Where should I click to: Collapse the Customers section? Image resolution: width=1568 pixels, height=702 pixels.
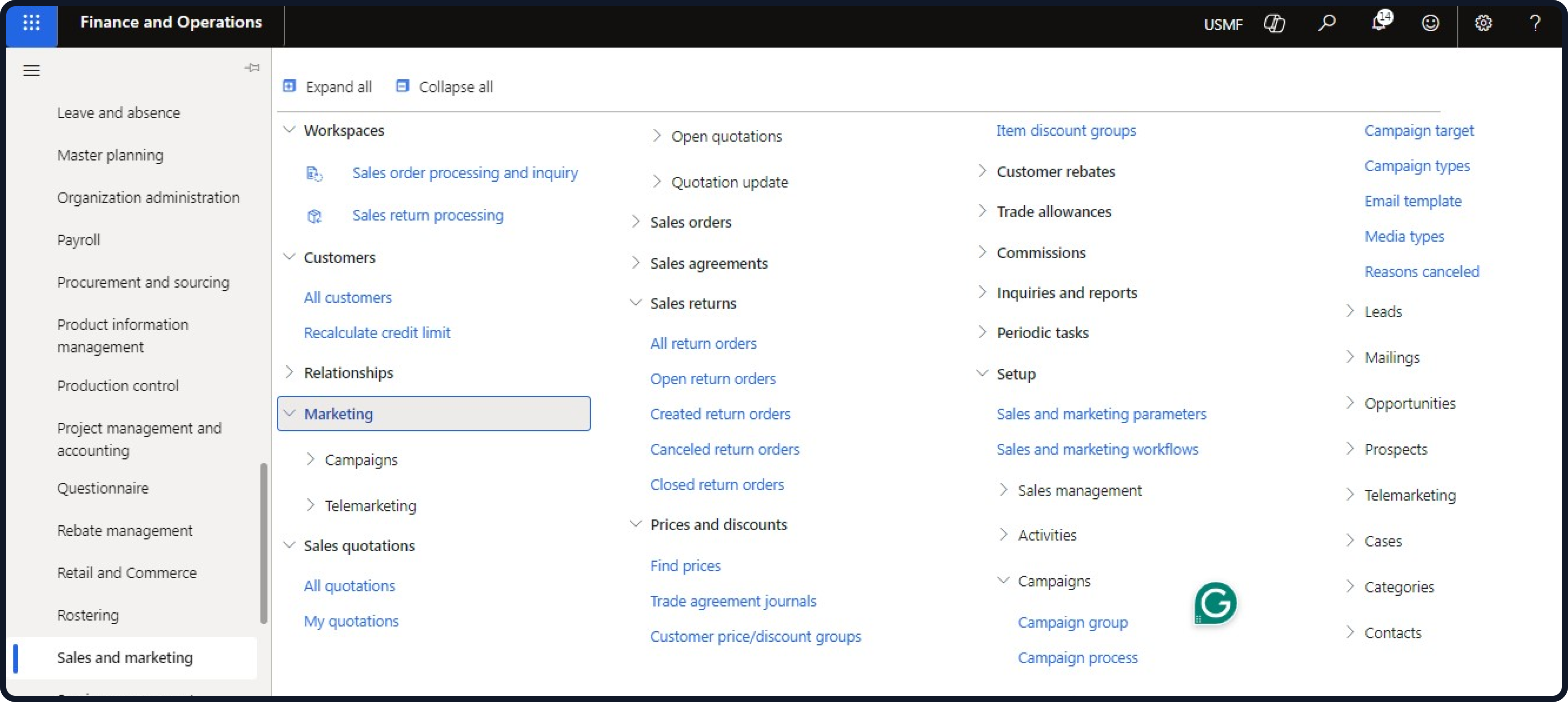coord(290,257)
